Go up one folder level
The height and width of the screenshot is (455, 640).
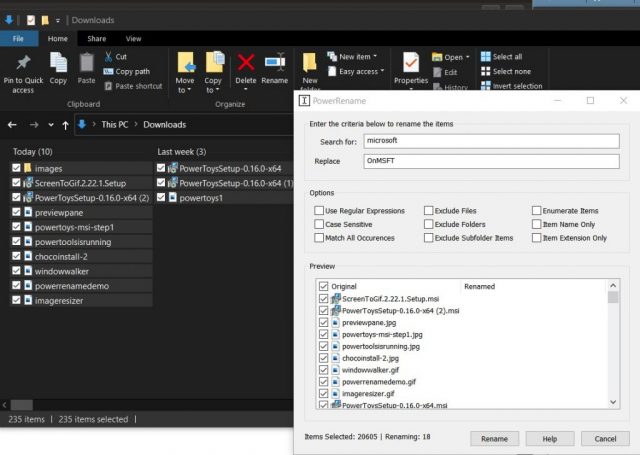point(65,125)
